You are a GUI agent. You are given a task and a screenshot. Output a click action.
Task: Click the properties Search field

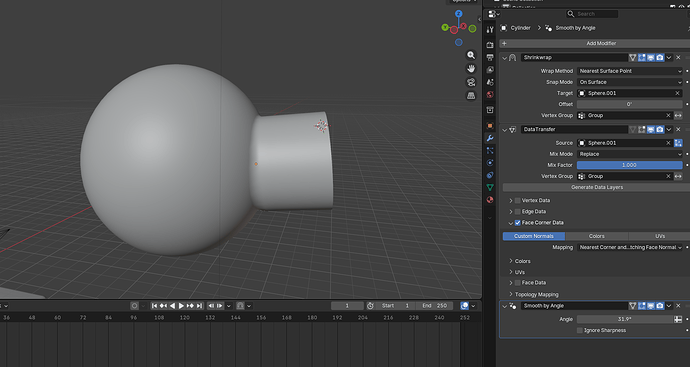click(592, 14)
